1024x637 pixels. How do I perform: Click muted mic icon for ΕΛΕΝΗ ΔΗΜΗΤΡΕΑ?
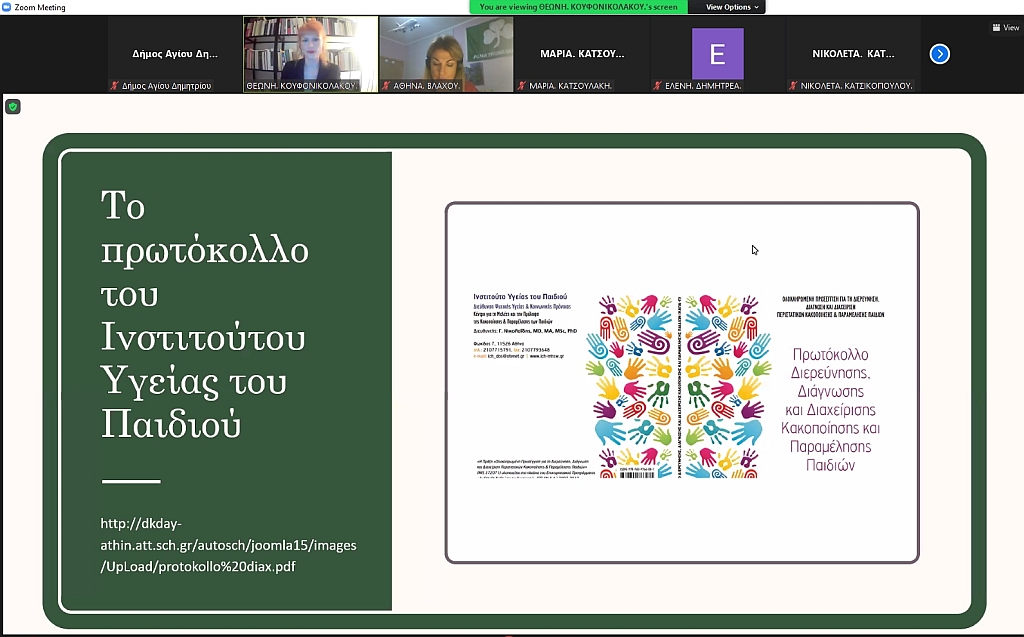coord(658,86)
